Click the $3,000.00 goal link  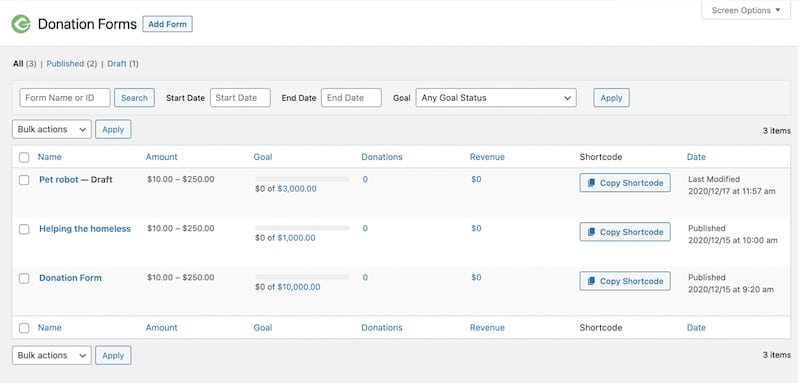(297, 189)
